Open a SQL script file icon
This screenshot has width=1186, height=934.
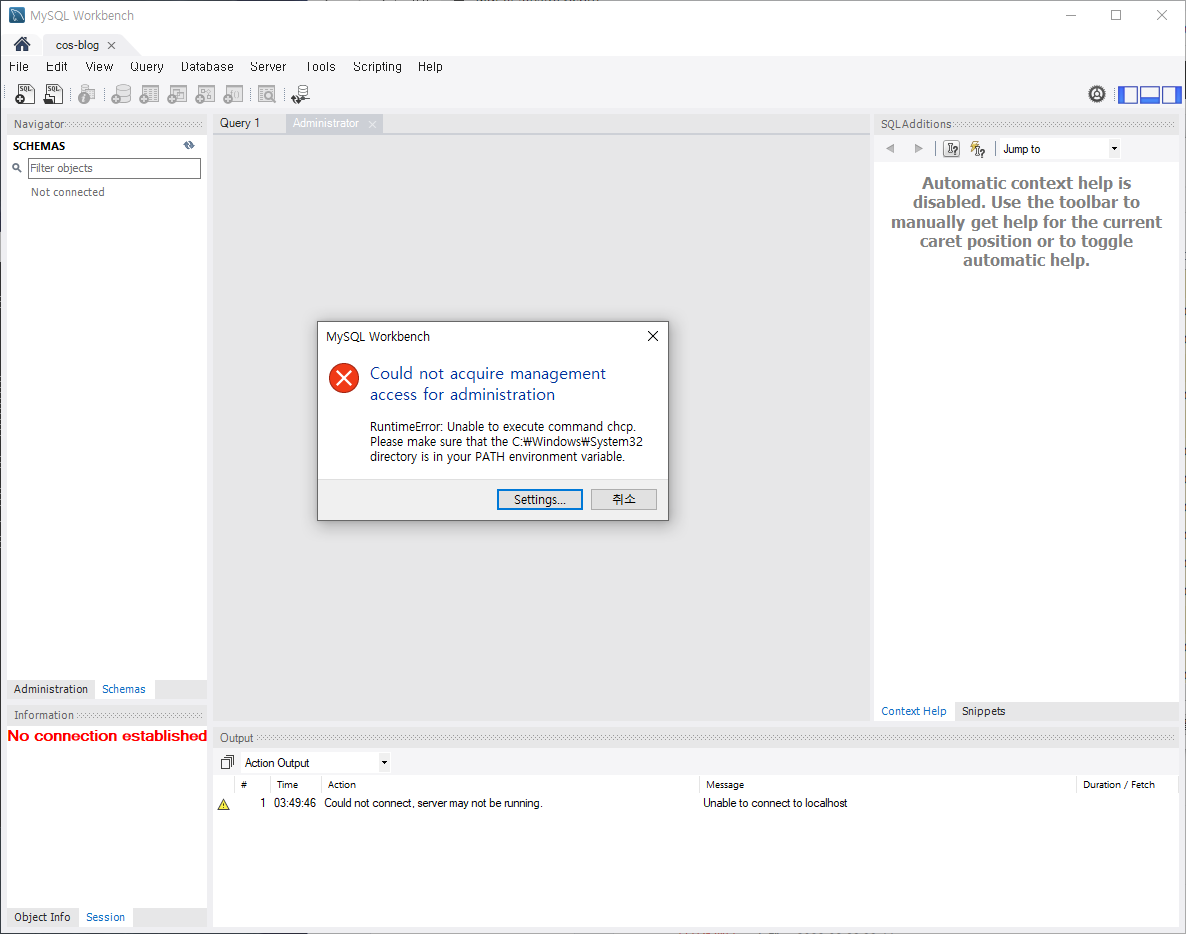coord(53,95)
